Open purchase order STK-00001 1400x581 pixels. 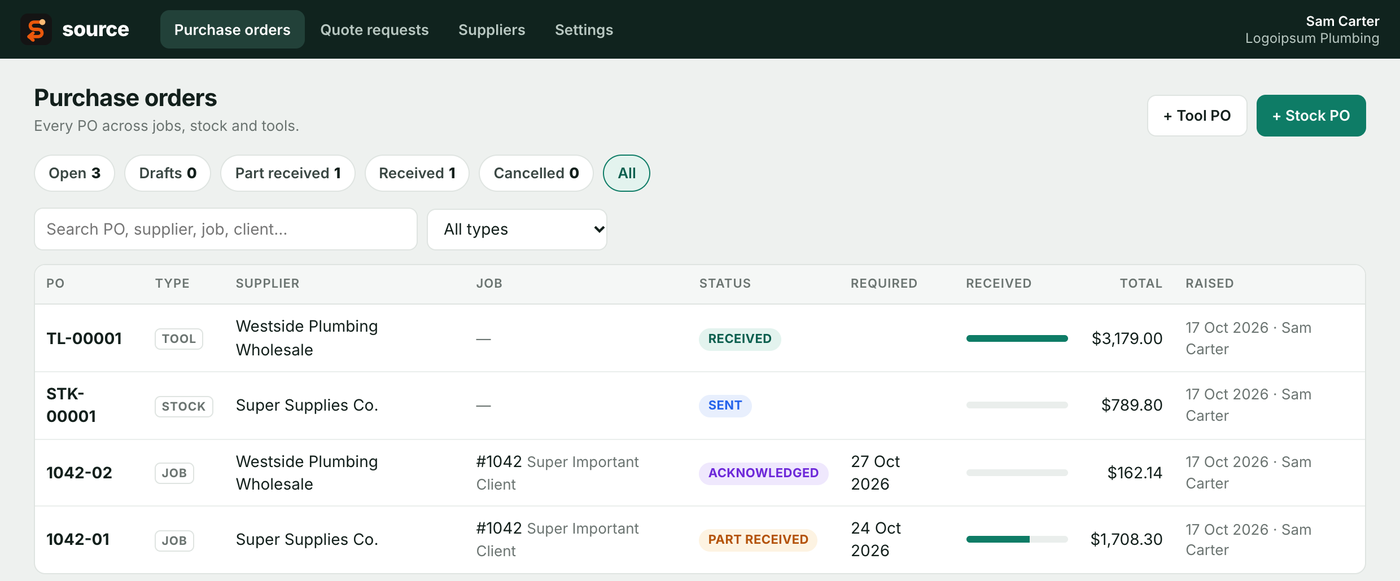71,405
